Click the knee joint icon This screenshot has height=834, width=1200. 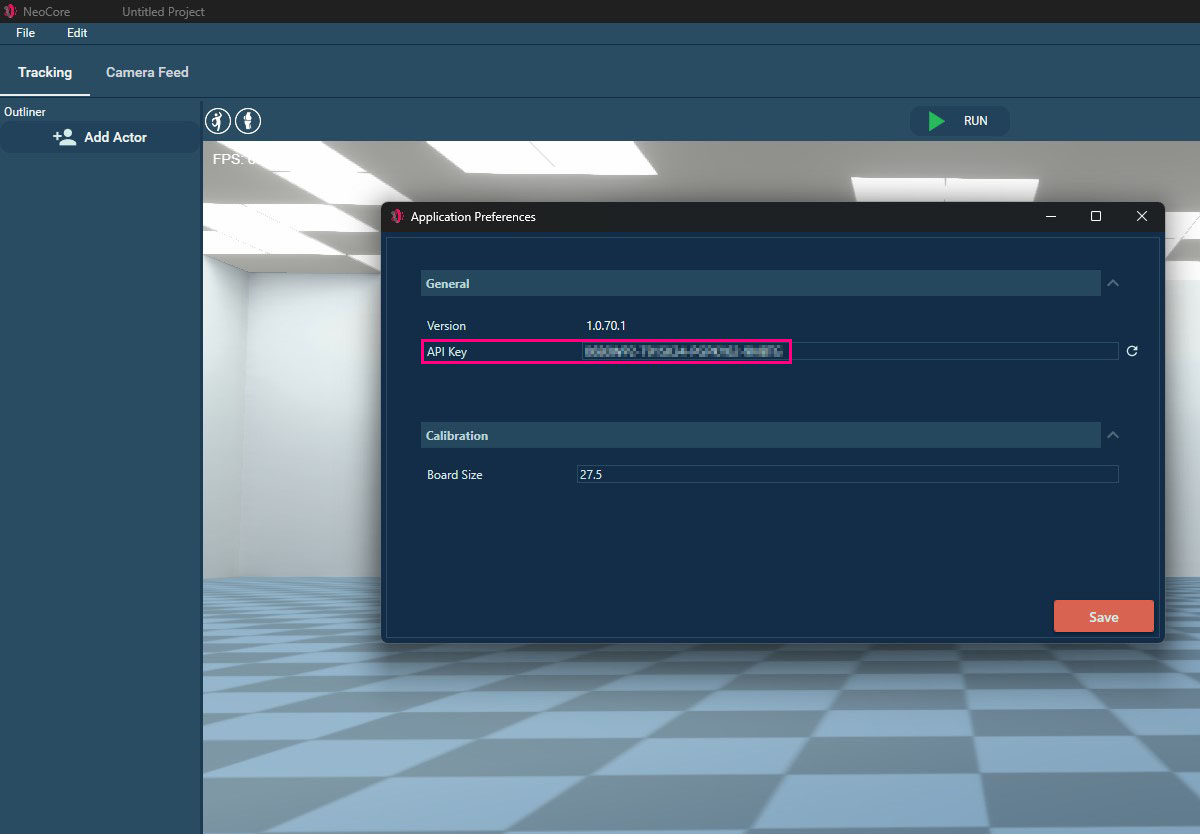tap(248, 121)
